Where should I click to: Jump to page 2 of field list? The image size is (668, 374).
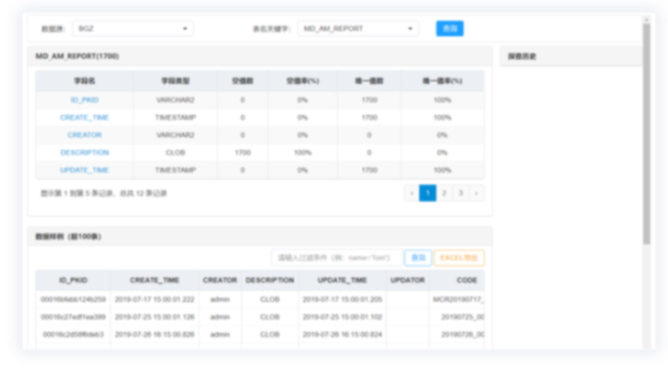(x=444, y=193)
